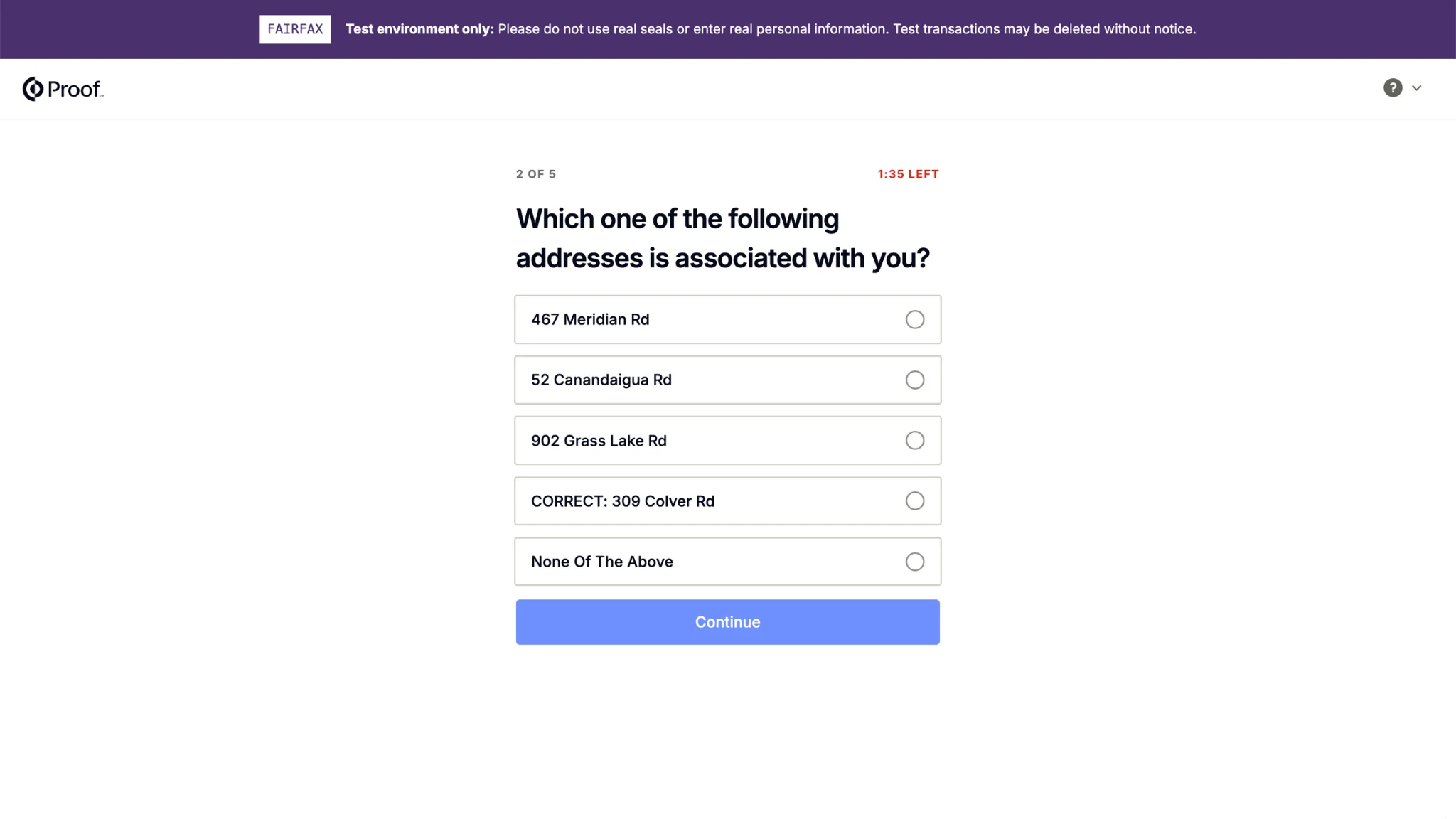Viewport: 1456px width, 819px height.
Task: Click the 467 Meridian Rd answer row
Action: (x=727, y=319)
